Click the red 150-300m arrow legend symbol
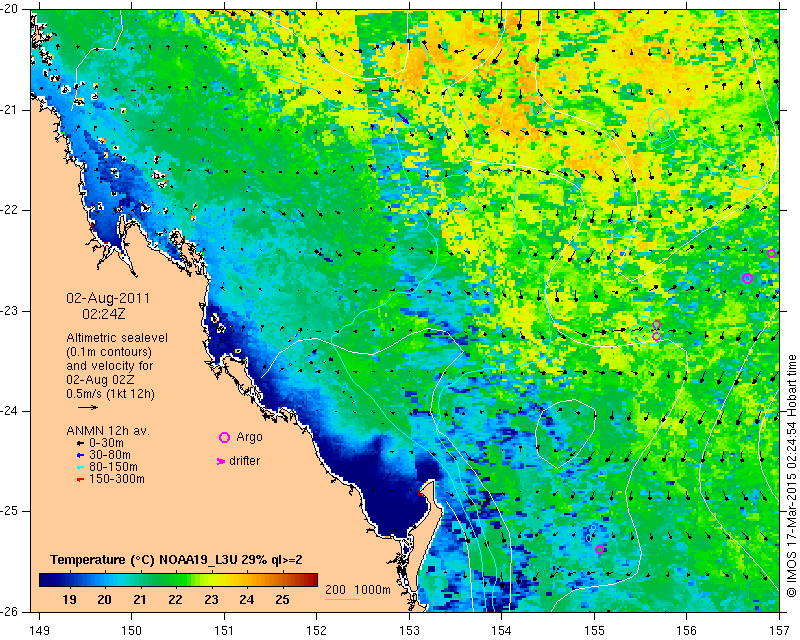 click(x=80, y=480)
